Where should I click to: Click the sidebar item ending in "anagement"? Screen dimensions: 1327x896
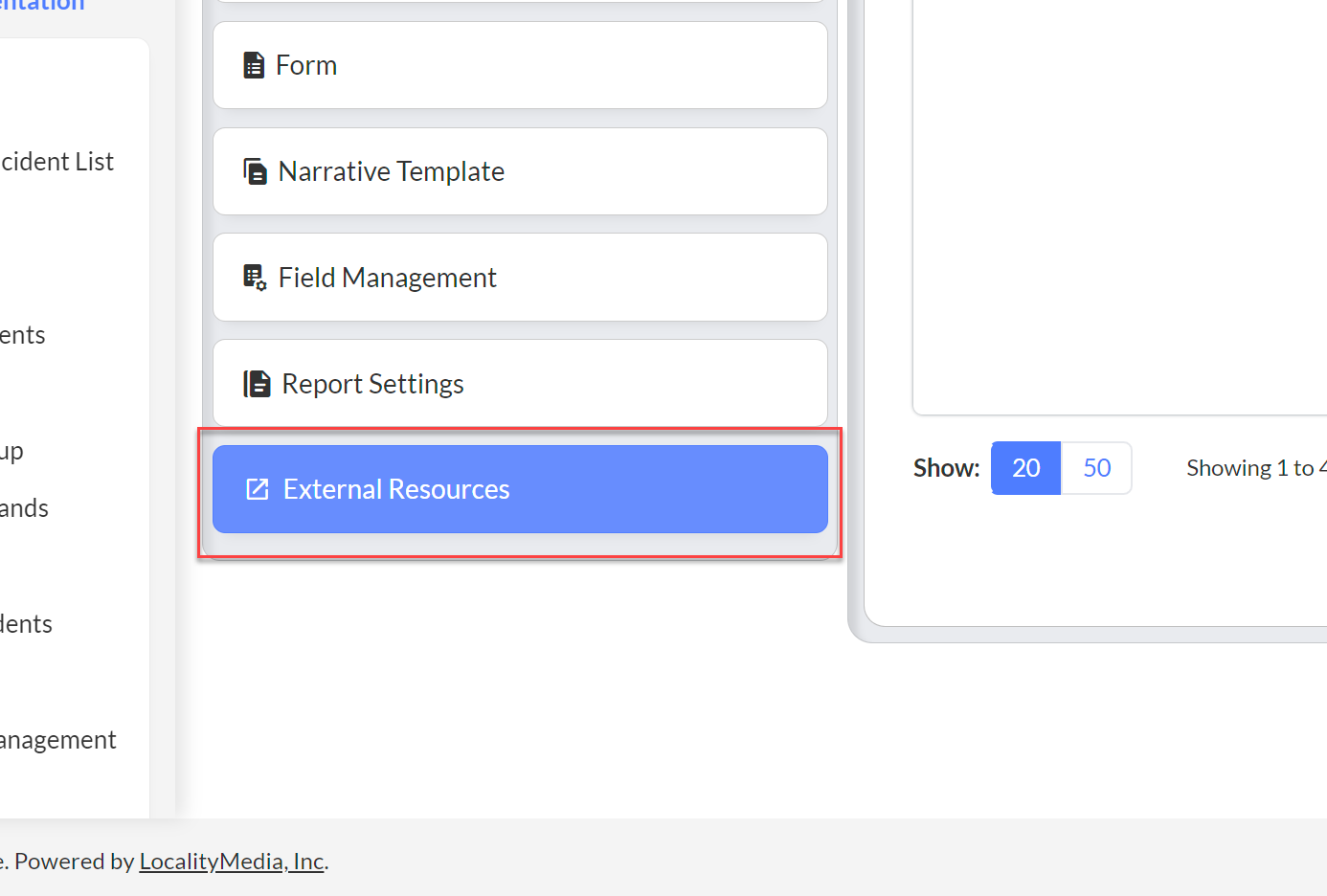[x=57, y=740]
